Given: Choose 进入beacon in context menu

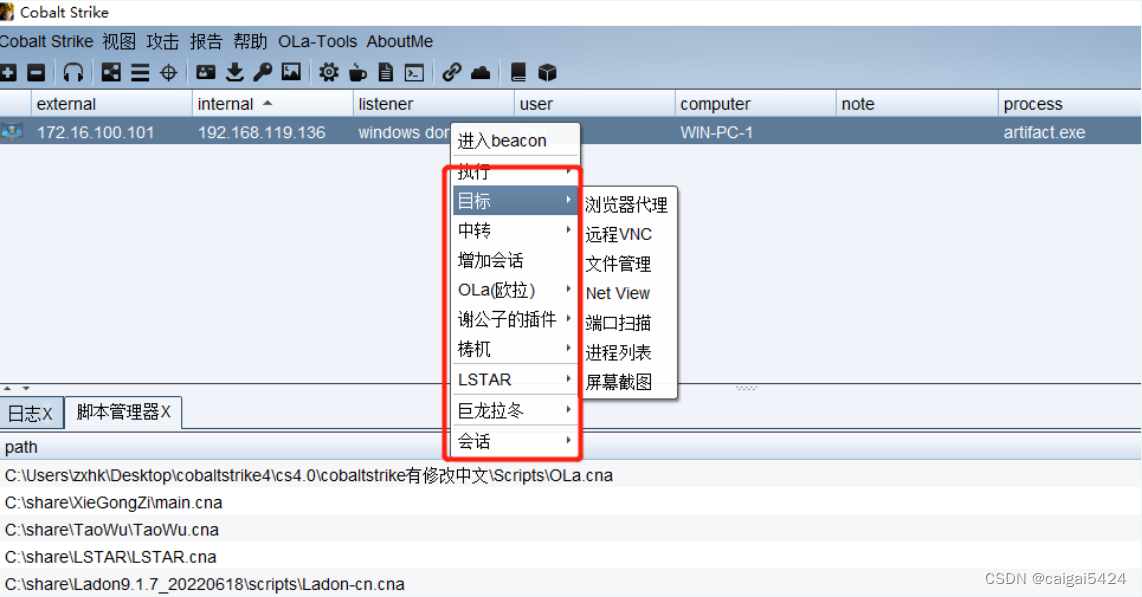Looking at the screenshot, I should 516,141.
